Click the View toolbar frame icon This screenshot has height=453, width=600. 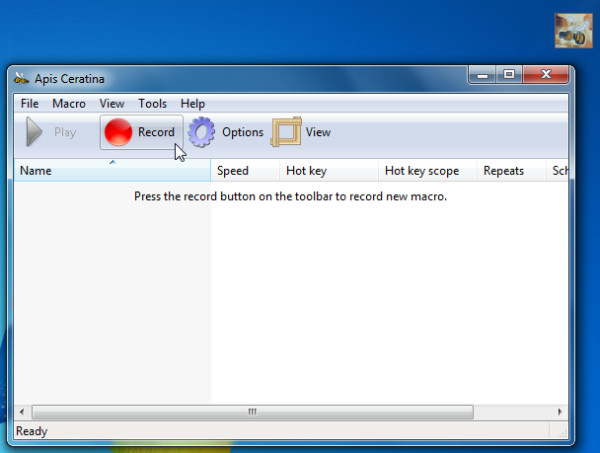point(286,132)
